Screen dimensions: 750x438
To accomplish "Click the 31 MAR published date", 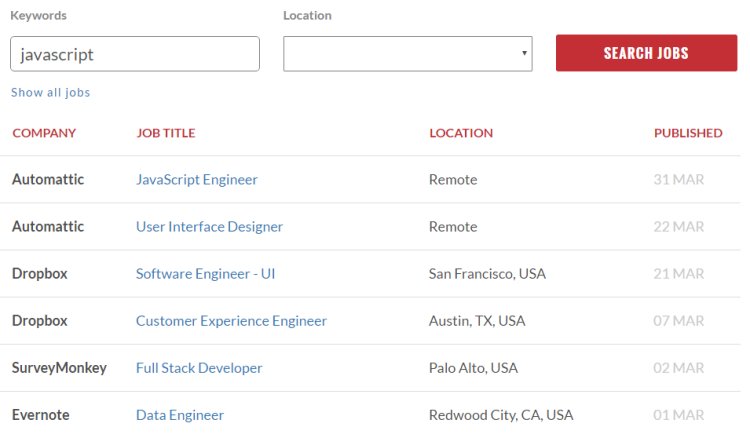I will [x=679, y=179].
